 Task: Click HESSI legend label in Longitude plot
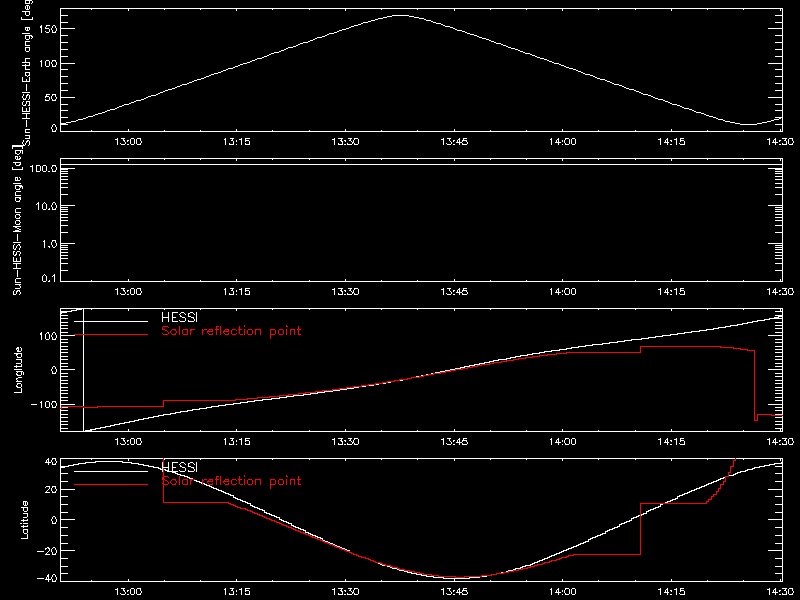(x=179, y=317)
